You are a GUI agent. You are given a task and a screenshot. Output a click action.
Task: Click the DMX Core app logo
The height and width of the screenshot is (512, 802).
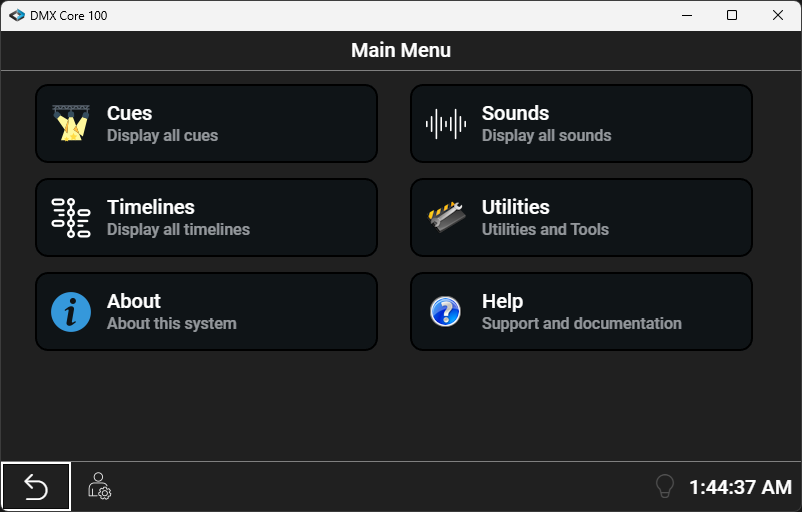[x=16, y=15]
